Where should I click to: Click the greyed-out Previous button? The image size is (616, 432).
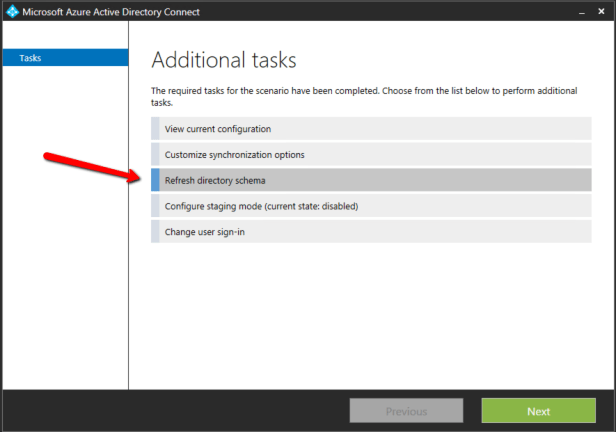[x=406, y=411]
